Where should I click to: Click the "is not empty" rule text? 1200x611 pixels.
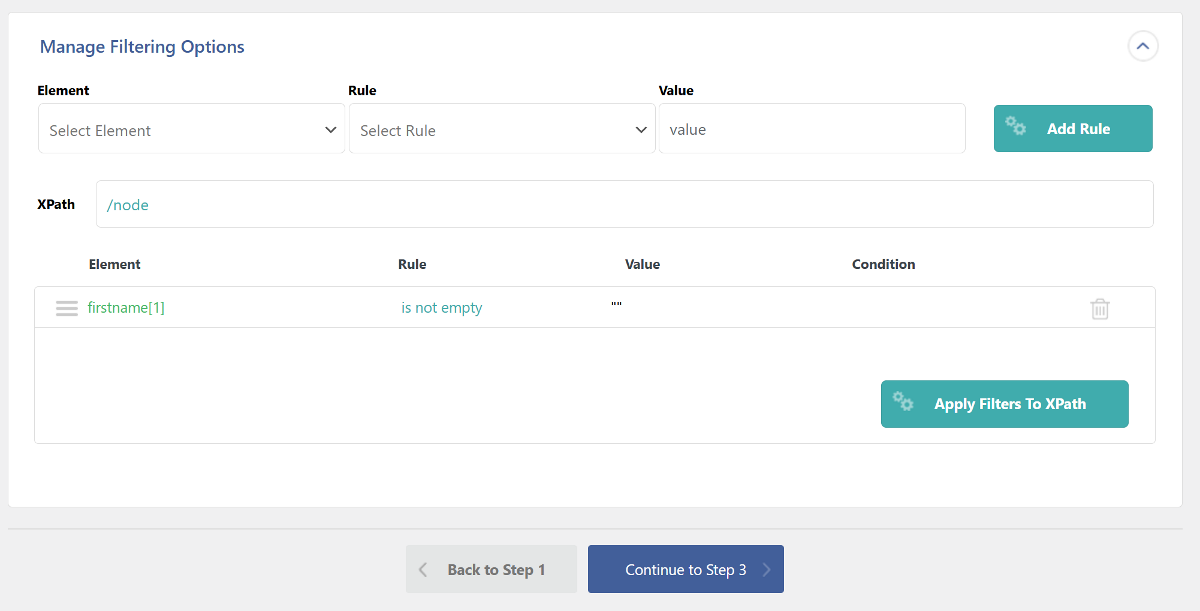[442, 308]
